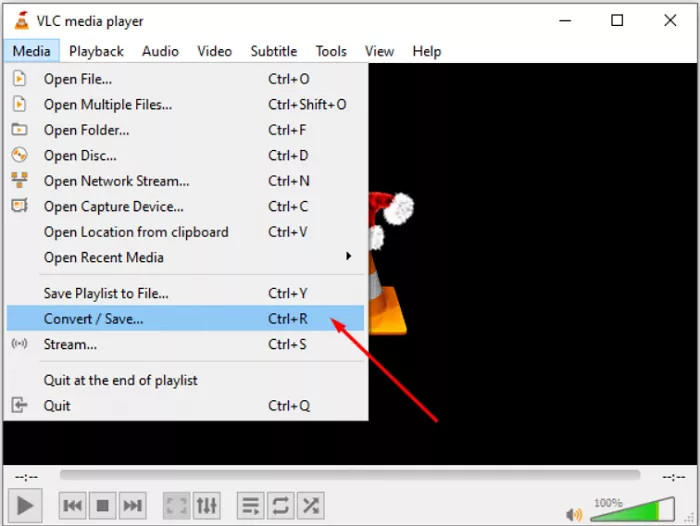Minimize the VLC window
Image resolution: width=700 pixels, height=526 pixels.
(565, 21)
